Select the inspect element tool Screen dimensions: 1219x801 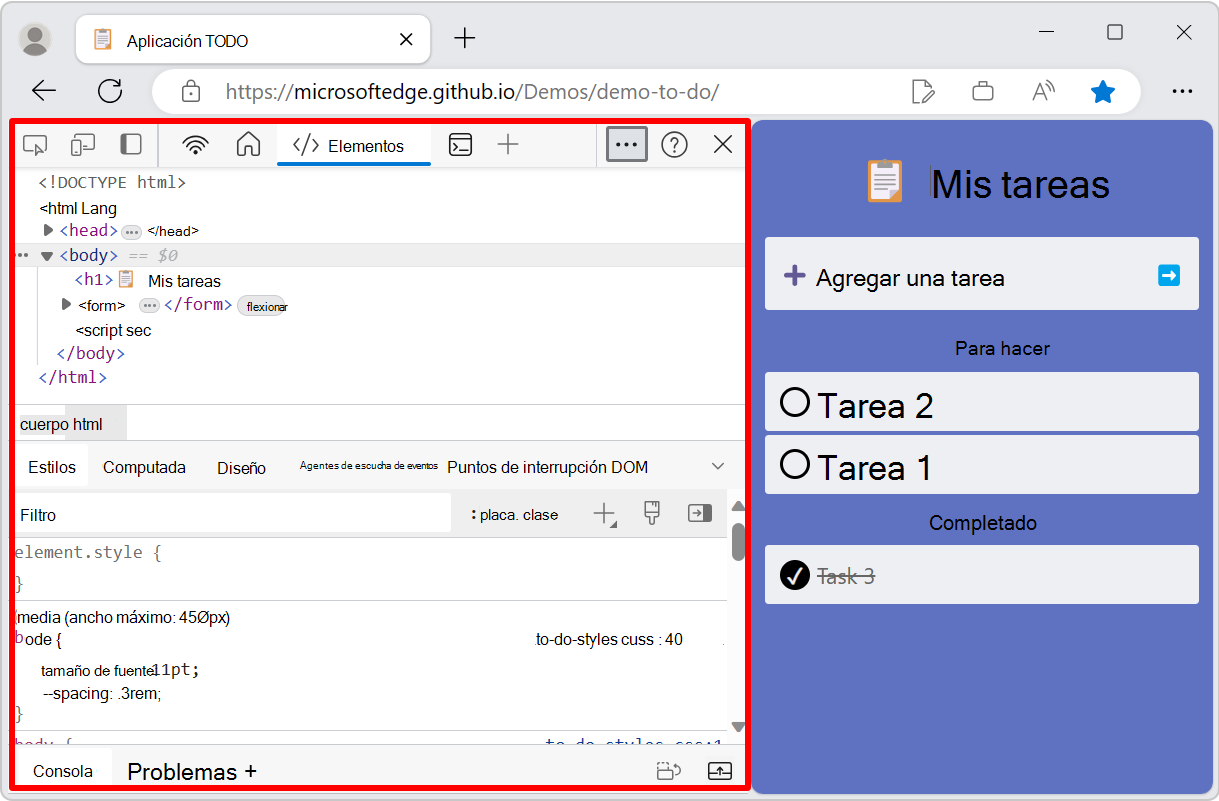coord(35,144)
